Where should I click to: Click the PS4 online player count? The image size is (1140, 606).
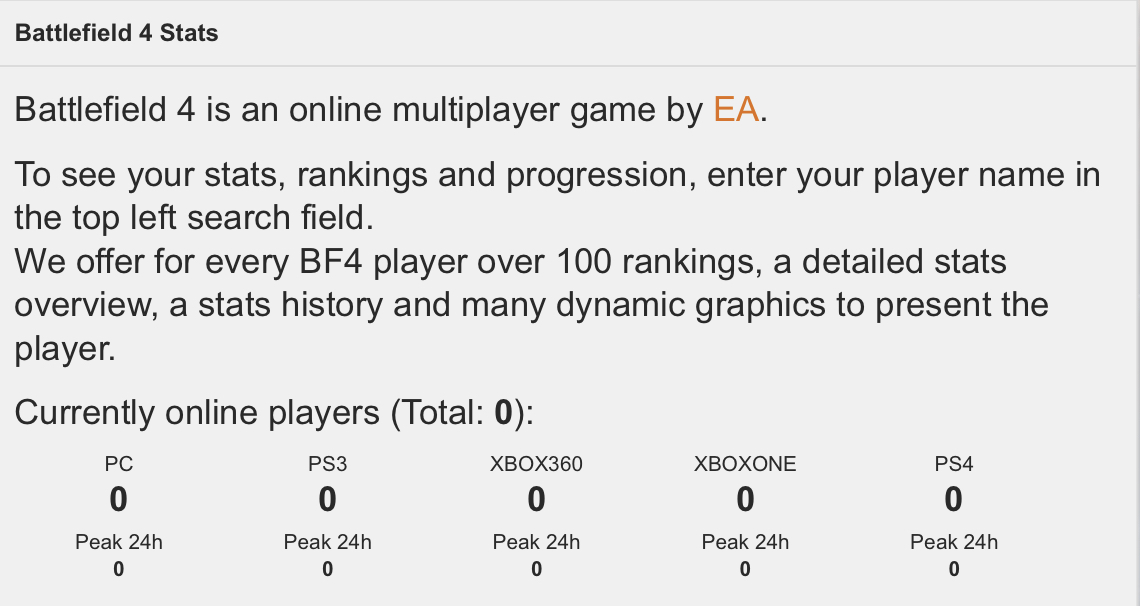954,499
